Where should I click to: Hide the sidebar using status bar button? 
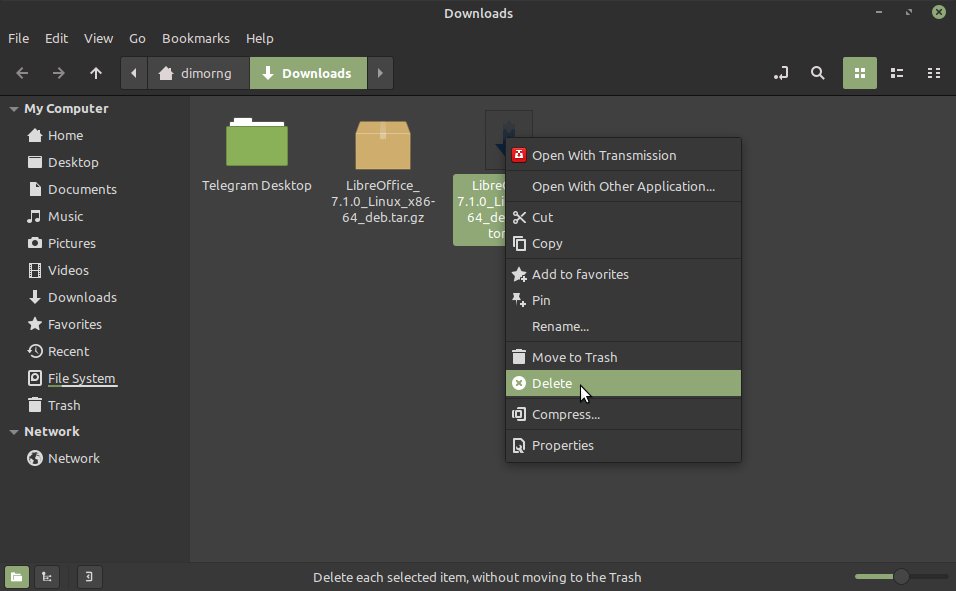(x=89, y=576)
